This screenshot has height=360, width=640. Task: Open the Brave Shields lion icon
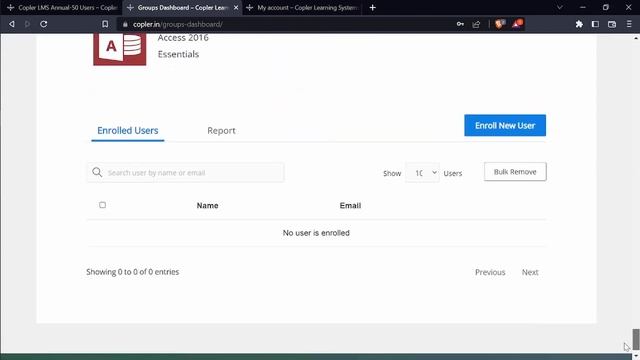pyautogui.click(x=499, y=24)
